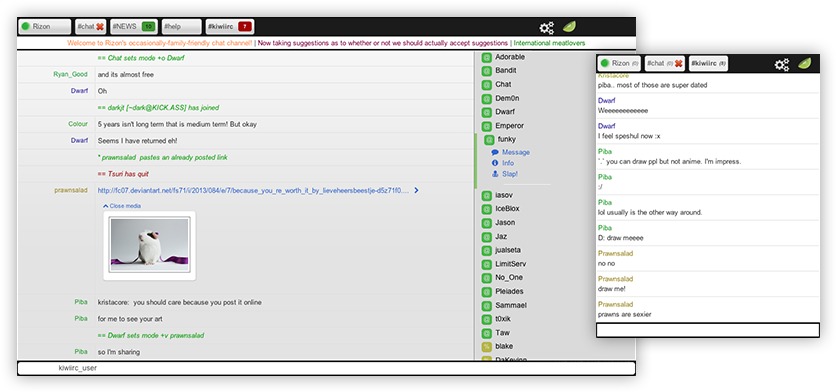Click kiwi logo in small chat window

pyautogui.click(x=805, y=63)
